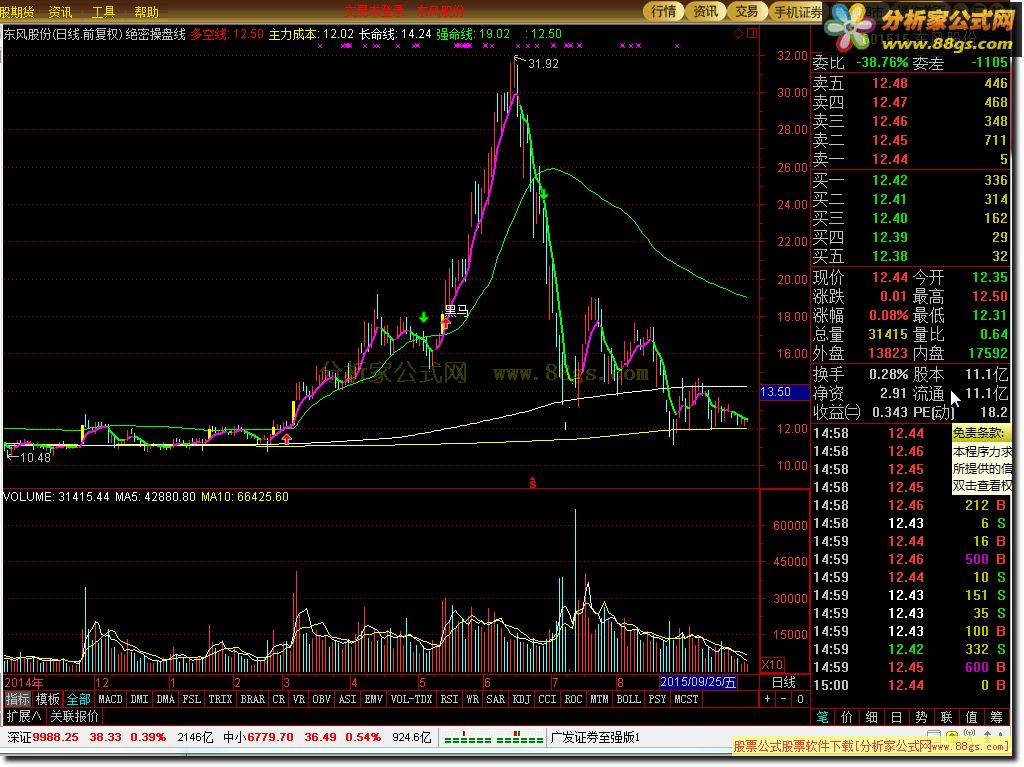Select the VOL-TDX indicator
Image resolution: width=1024 pixels, height=767 pixels.
click(411, 699)
